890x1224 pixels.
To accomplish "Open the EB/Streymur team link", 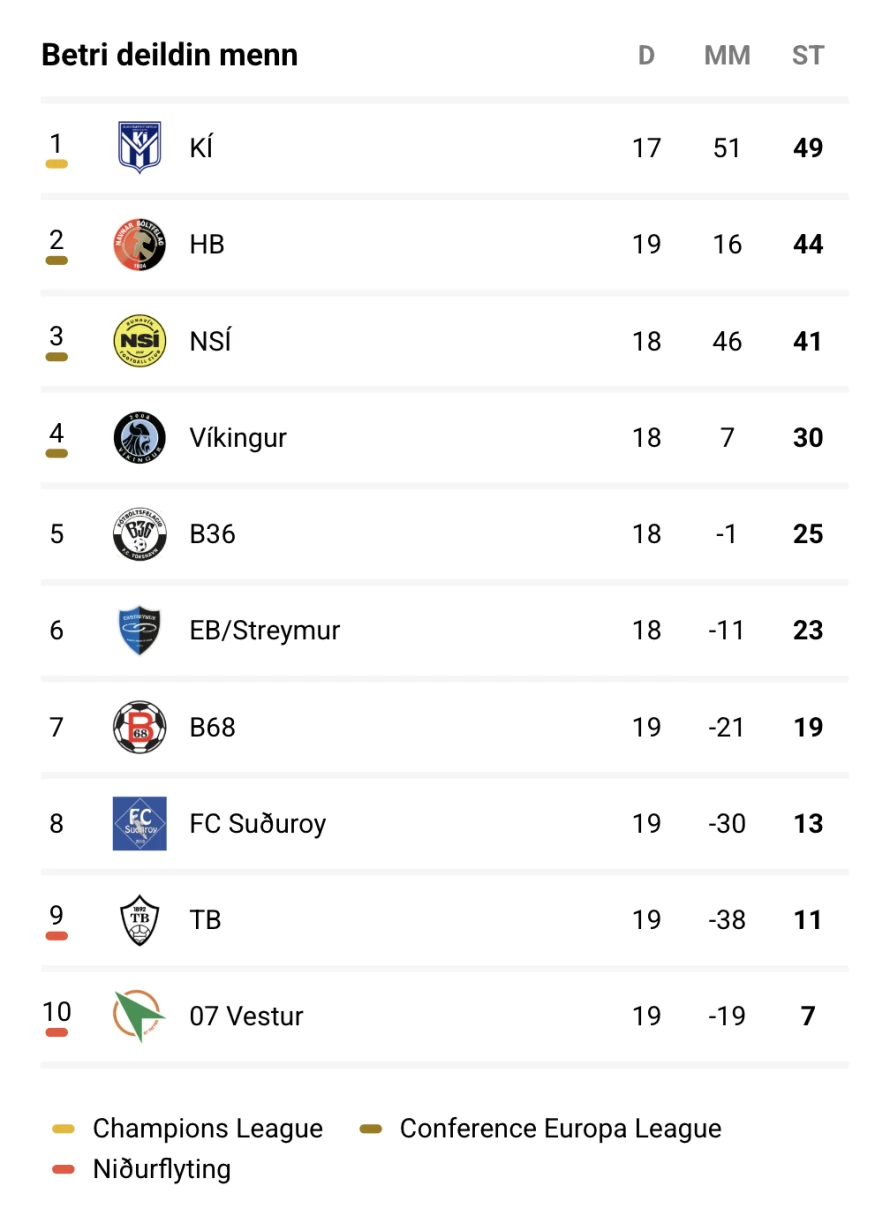I will pos(265,631).
